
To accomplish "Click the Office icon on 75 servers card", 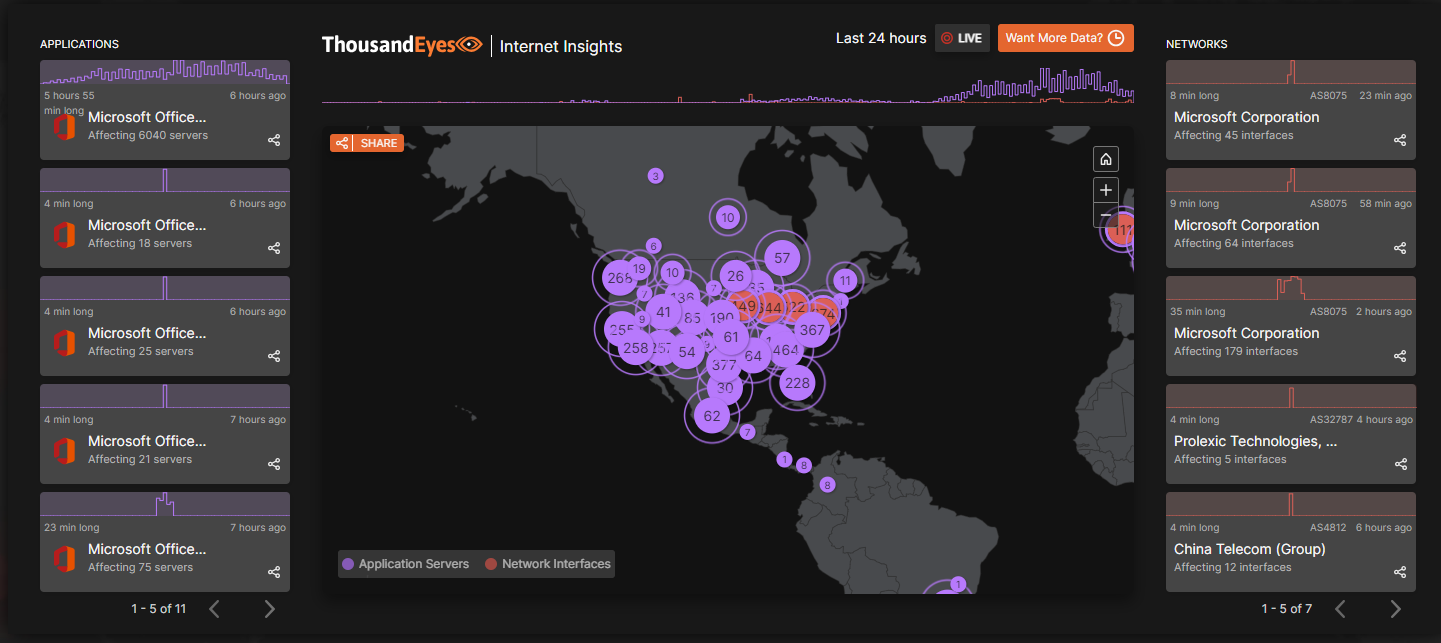I will (x=65, y=558).
